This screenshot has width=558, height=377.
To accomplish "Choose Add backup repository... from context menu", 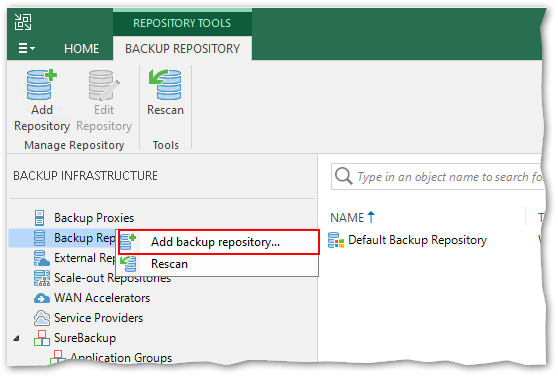I will point(218,242).
